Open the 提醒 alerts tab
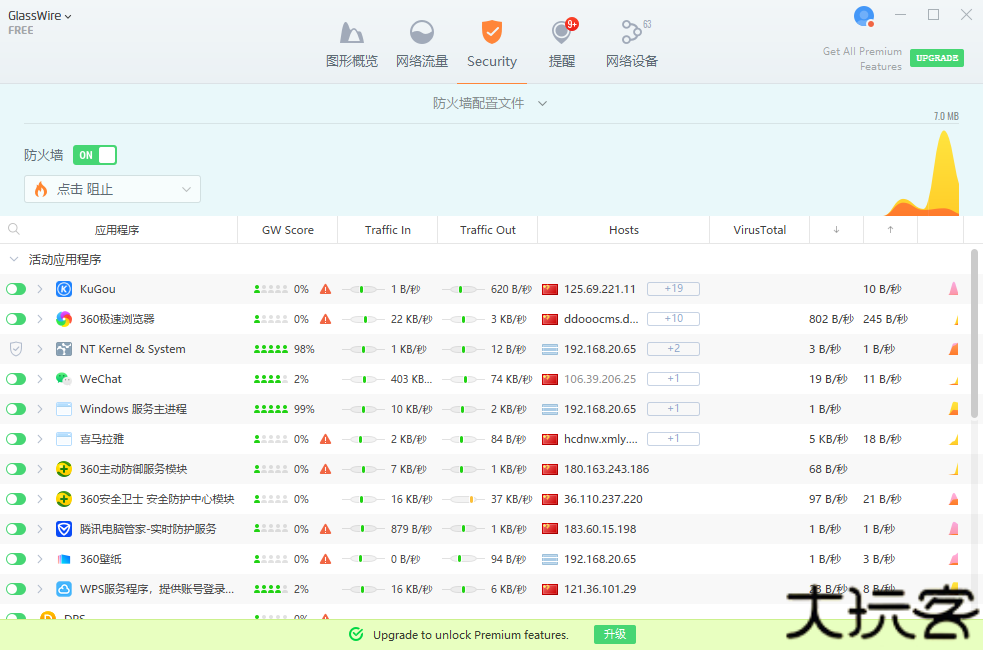Screen dimensions: 983x650 [562, 44]
